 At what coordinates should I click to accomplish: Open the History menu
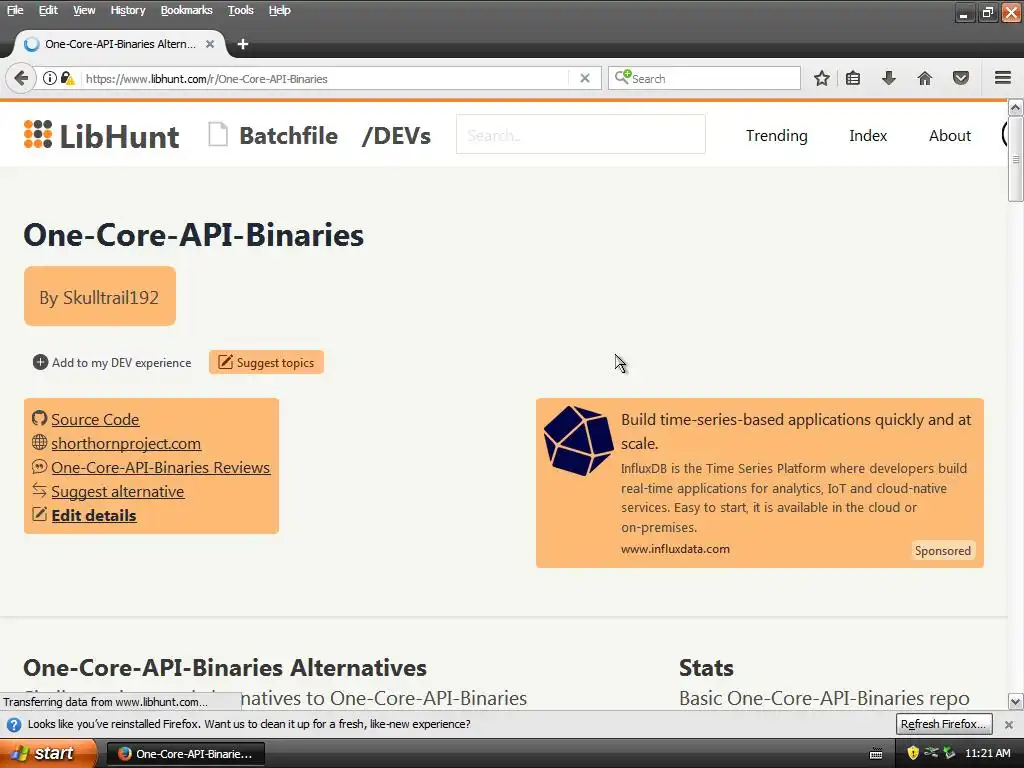pyautogui.click(x=127, y=10)
